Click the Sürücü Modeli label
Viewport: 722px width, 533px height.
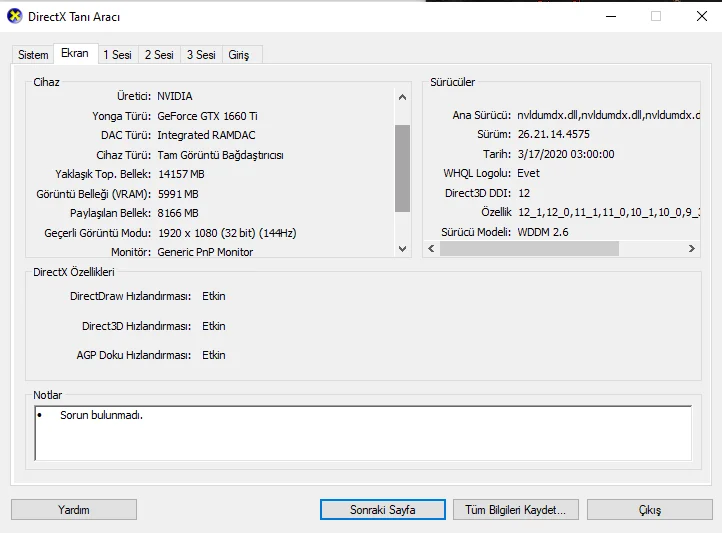[476, 232]
